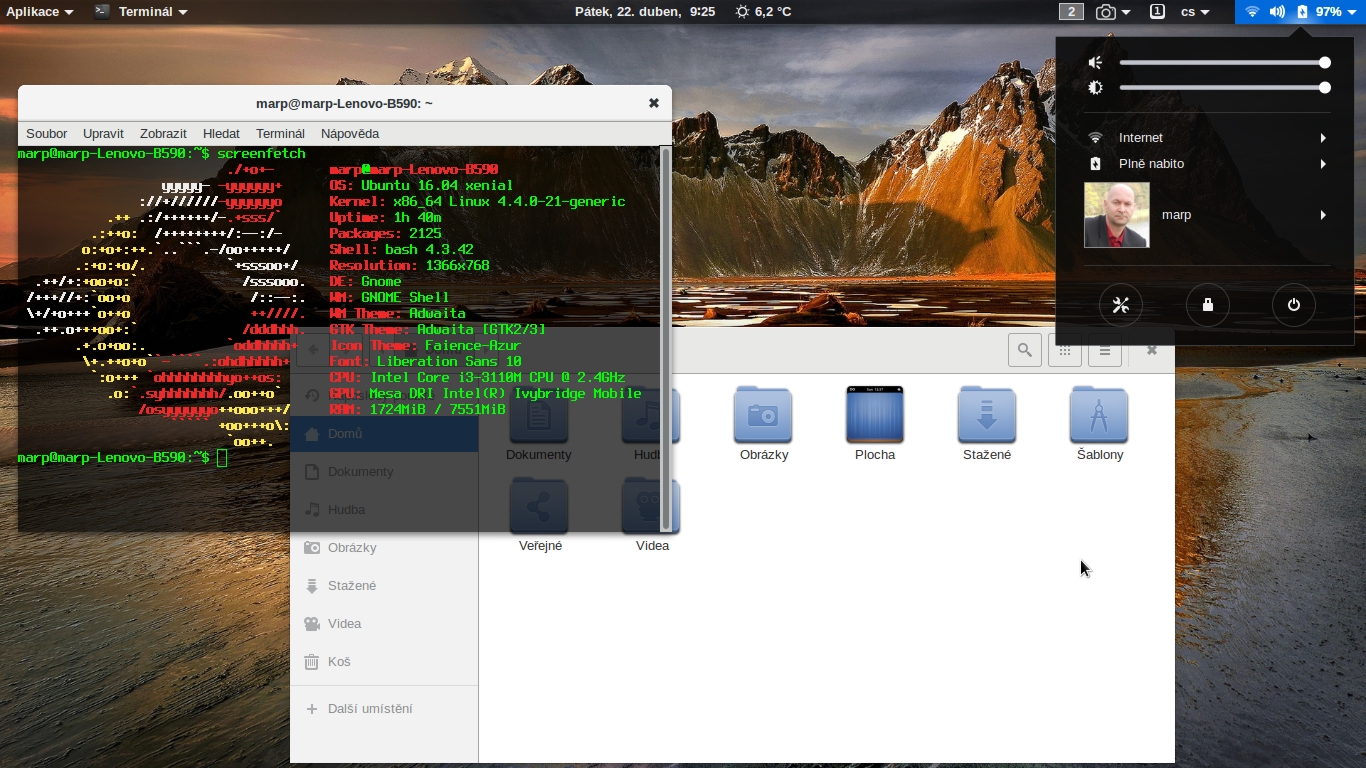The height and width of the screenshot is (768, 1366).
Task: Click Další umístění in the Files sidebar
Action: 384,708
